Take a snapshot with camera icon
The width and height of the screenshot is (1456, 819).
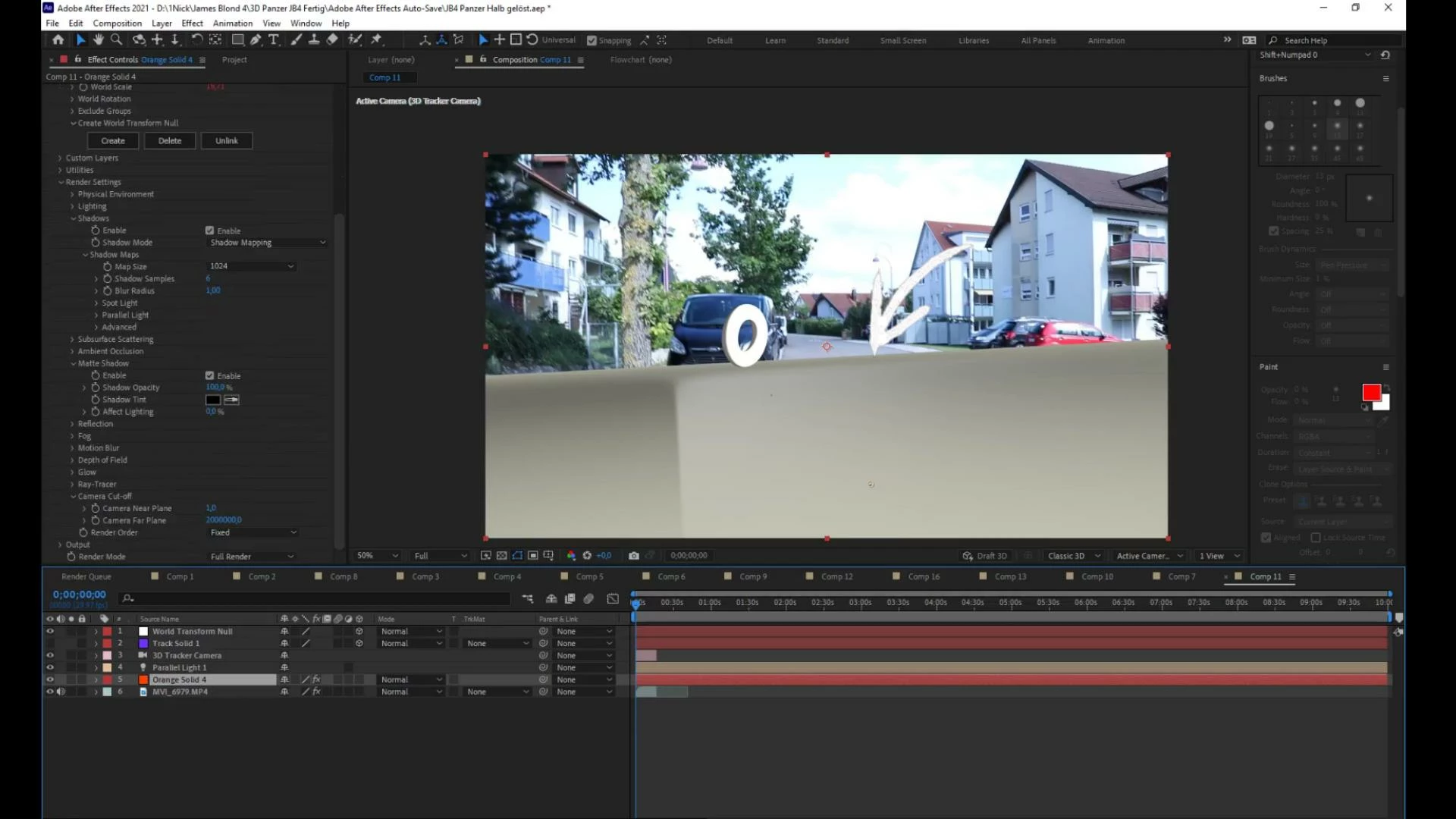click(634, 556)
